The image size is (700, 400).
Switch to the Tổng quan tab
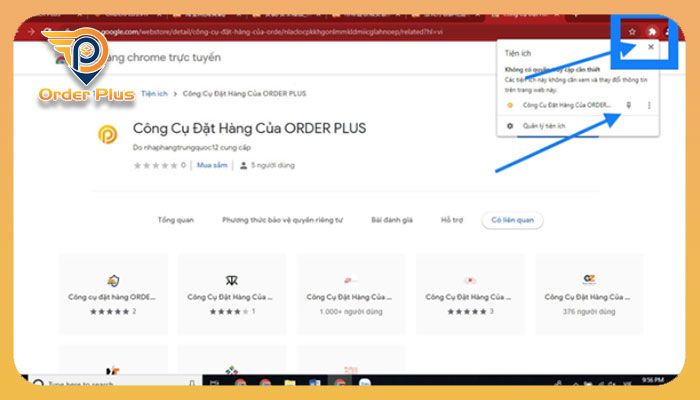(175, 220)
